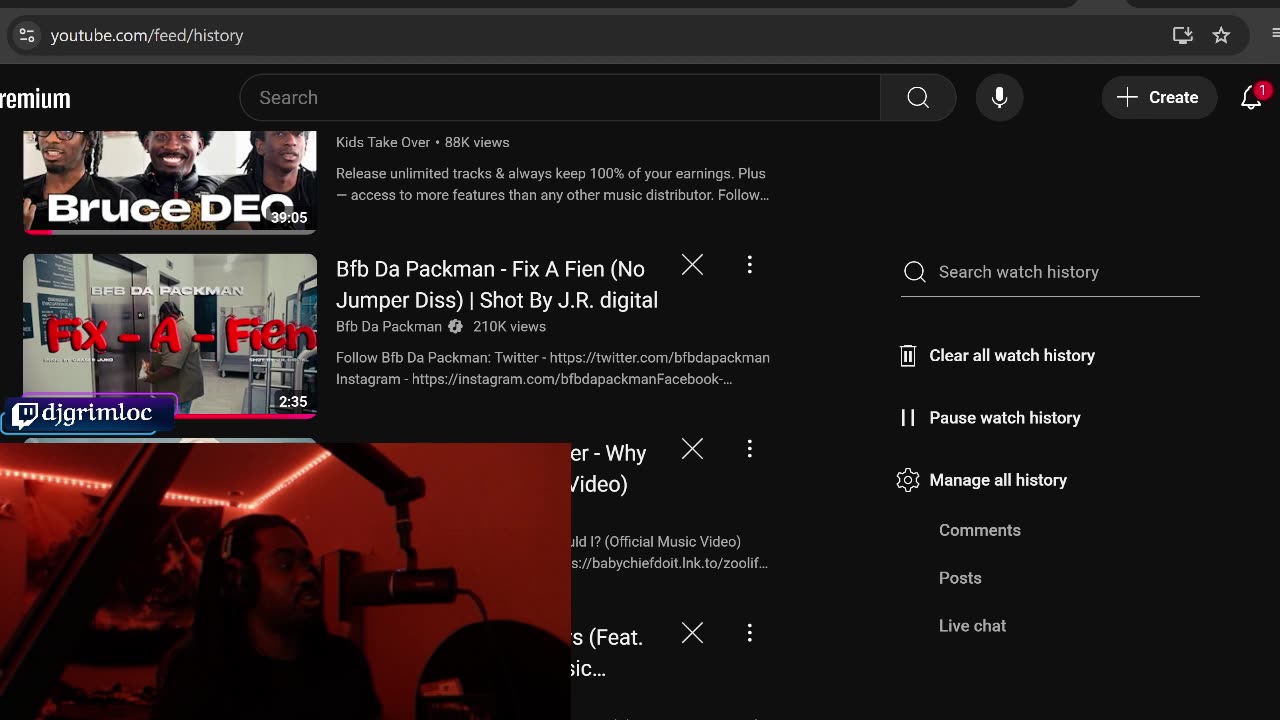This screenshot has width=1280, height=720.
Task: Open more actions for the 'Why' video
Action: [749, 449]
